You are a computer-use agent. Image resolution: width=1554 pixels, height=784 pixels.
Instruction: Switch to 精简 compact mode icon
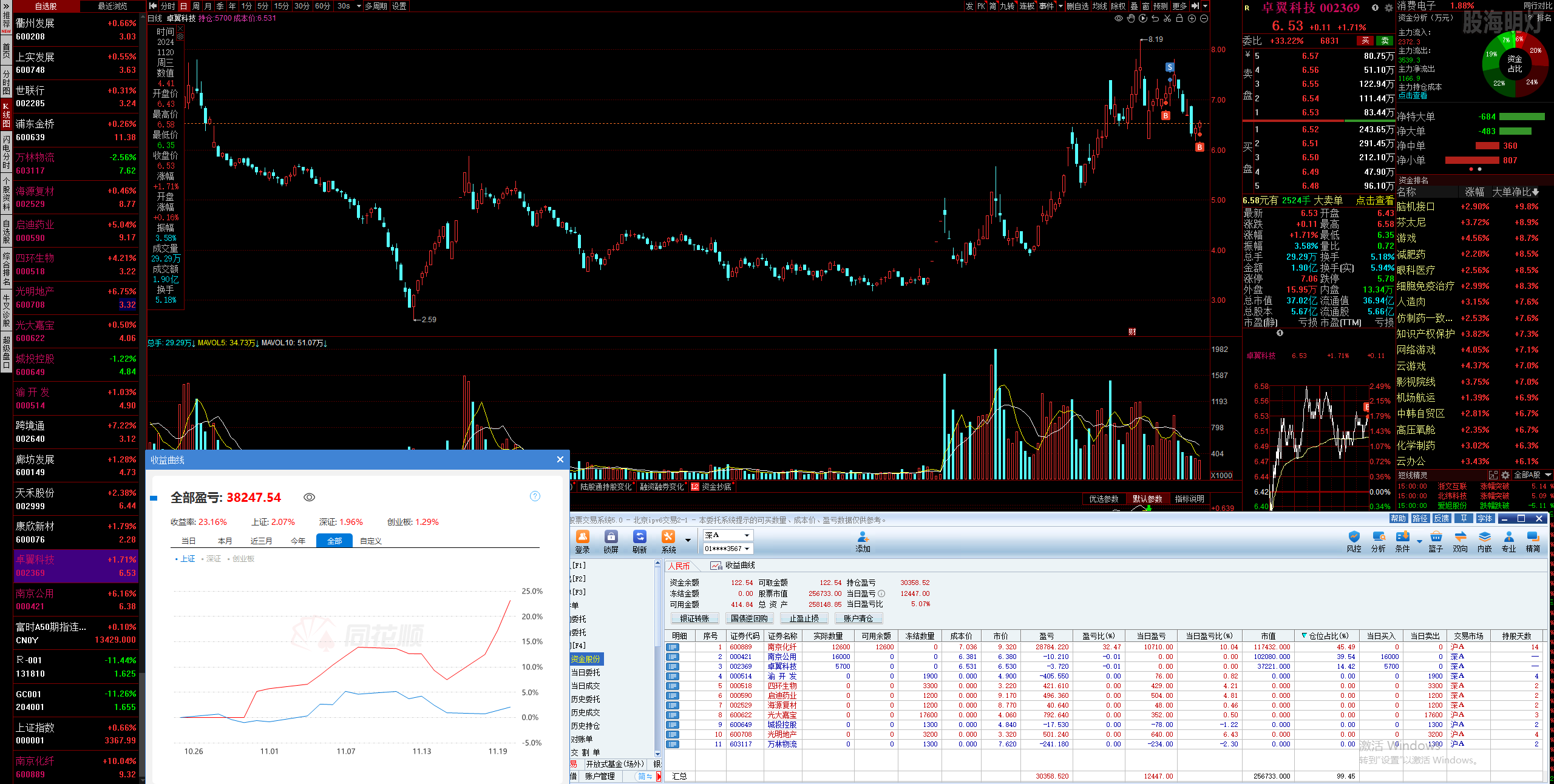[1533, 541]
